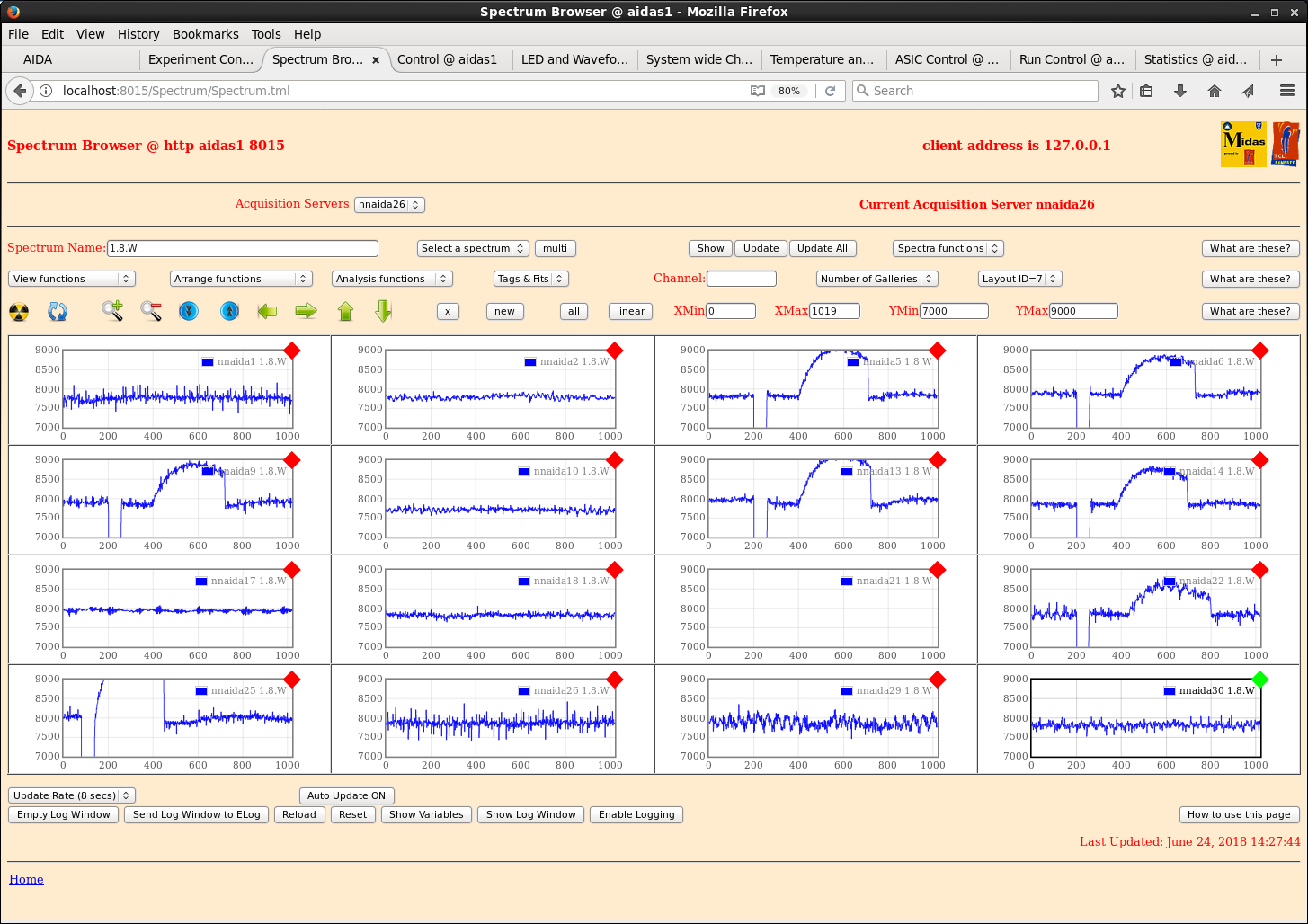The width and height of the screenshot is (1308, 924).
Task: Click the green up arrow icon
Action: pyautogui.click(x=346, y=311)
